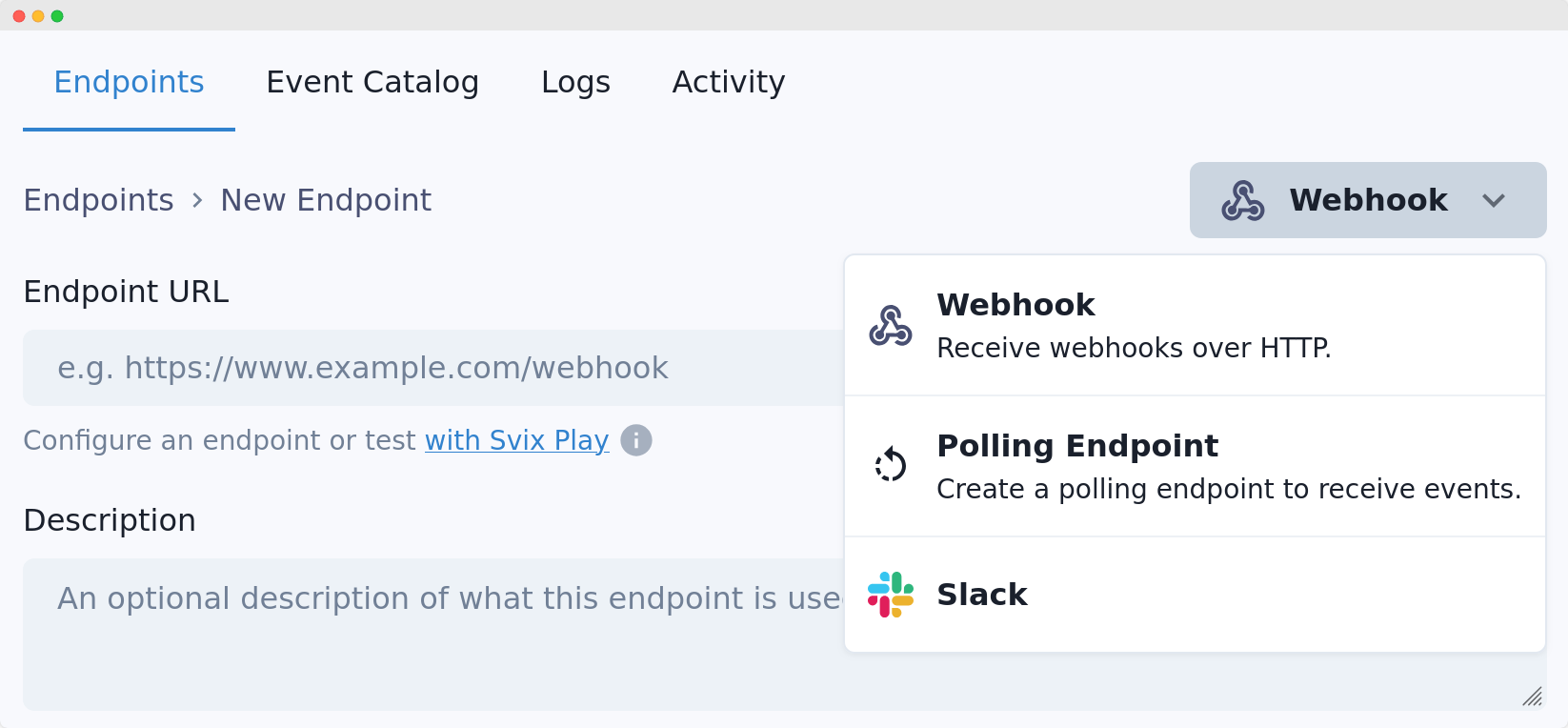Navigate back via the Endpoints breadcrumb
Image resolution: width=1568 pixels, height=728 pixels.
point(98,200)
